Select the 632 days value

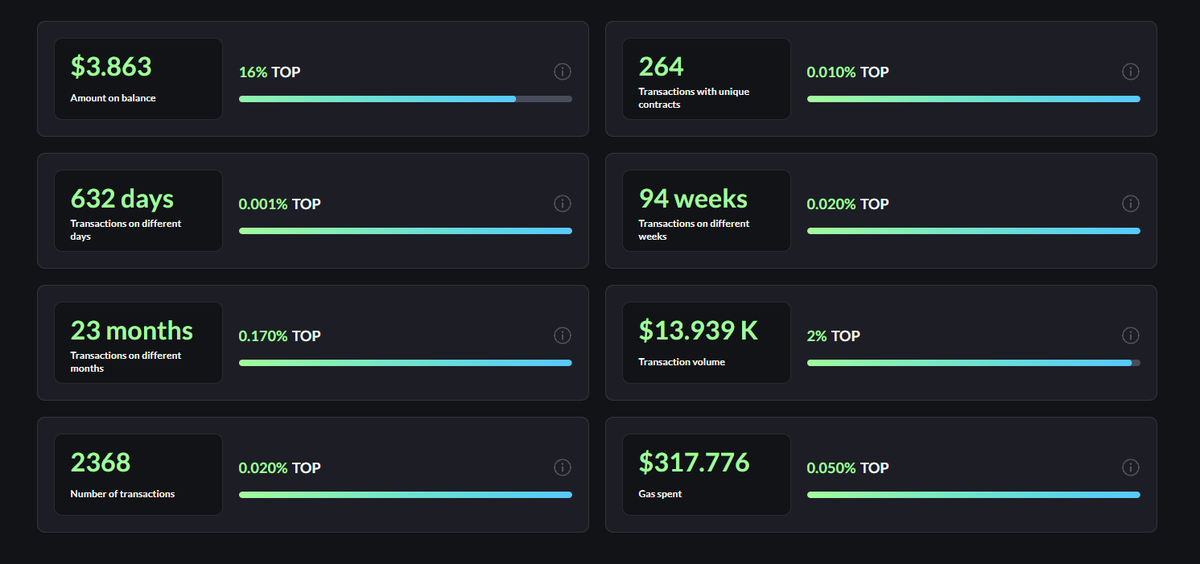click(122, 199)
